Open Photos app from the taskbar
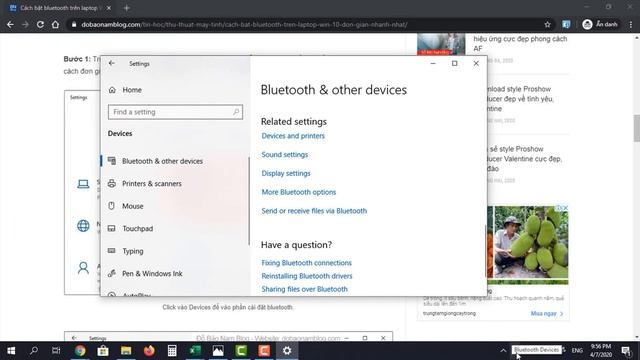The height and width of the screenshot is (360, 640). (x=218, y=351)
